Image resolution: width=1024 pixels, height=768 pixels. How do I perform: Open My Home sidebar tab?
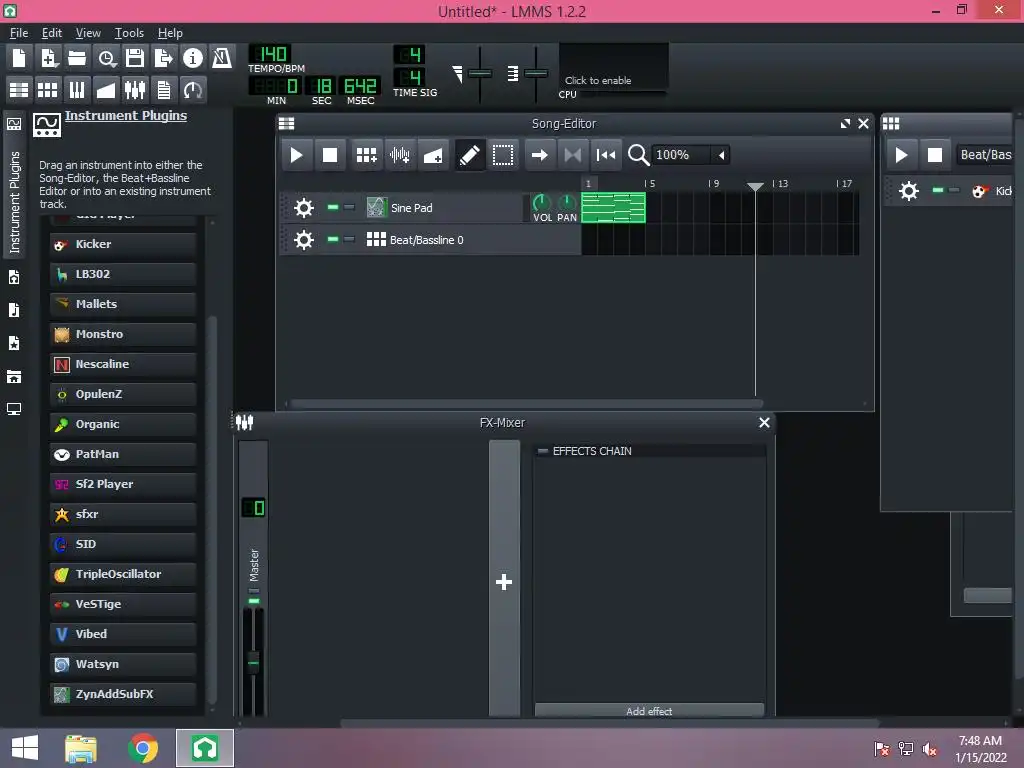pos(14,377)
